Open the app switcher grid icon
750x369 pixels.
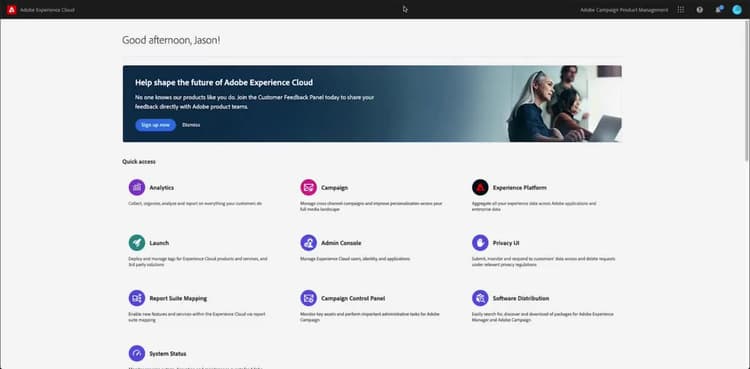click(681, 10)
